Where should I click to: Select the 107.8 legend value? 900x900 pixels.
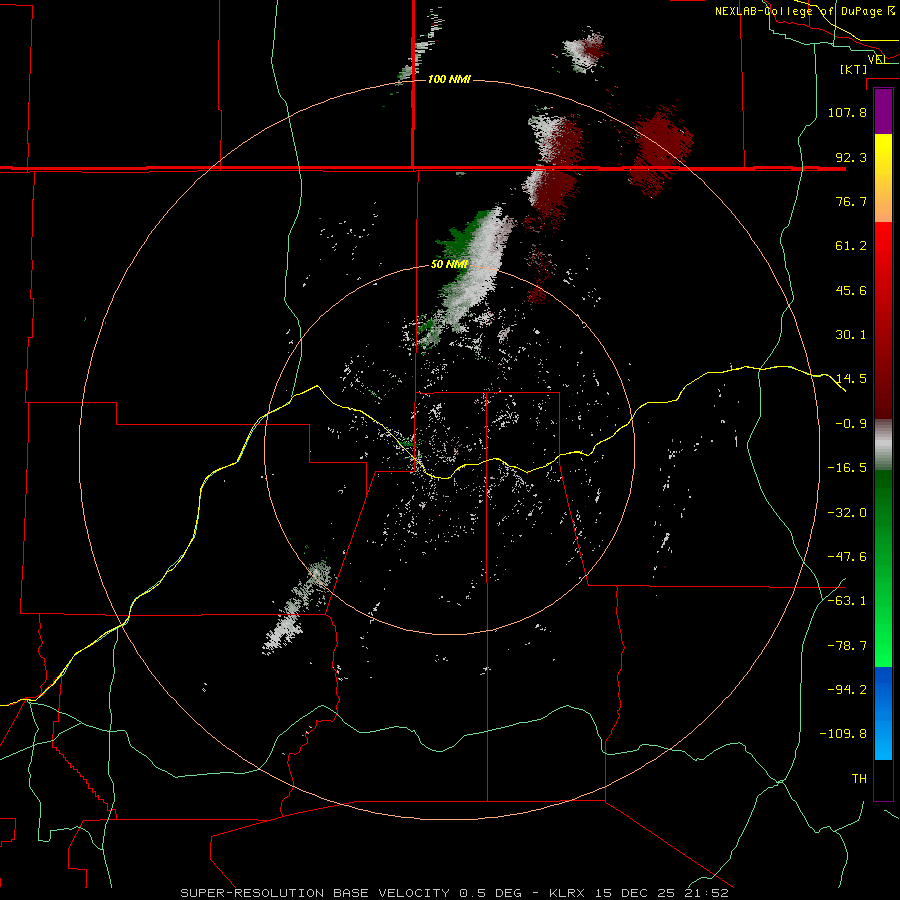coord(847,112)
